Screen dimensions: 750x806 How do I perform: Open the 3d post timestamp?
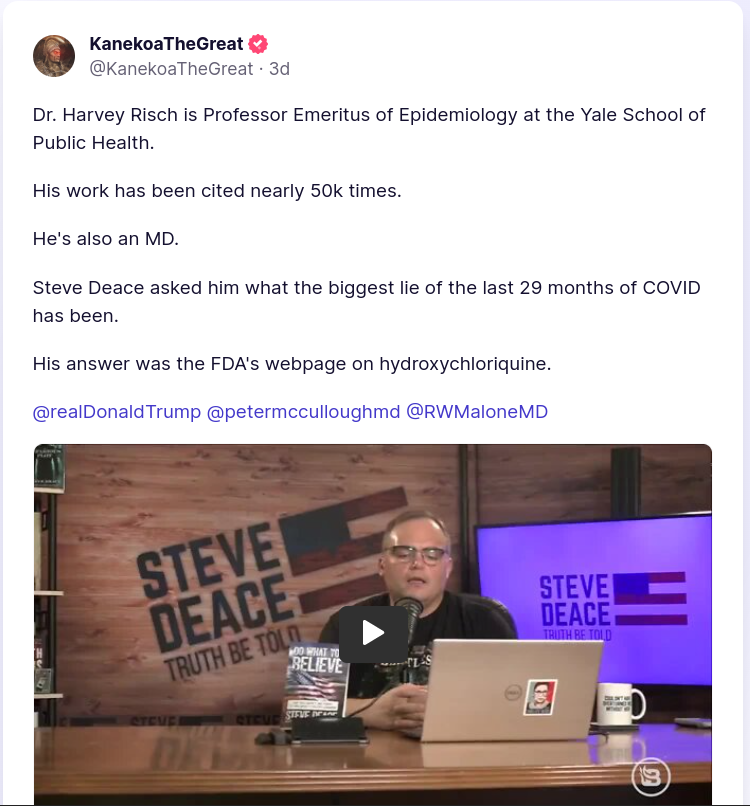pos(280,69)
